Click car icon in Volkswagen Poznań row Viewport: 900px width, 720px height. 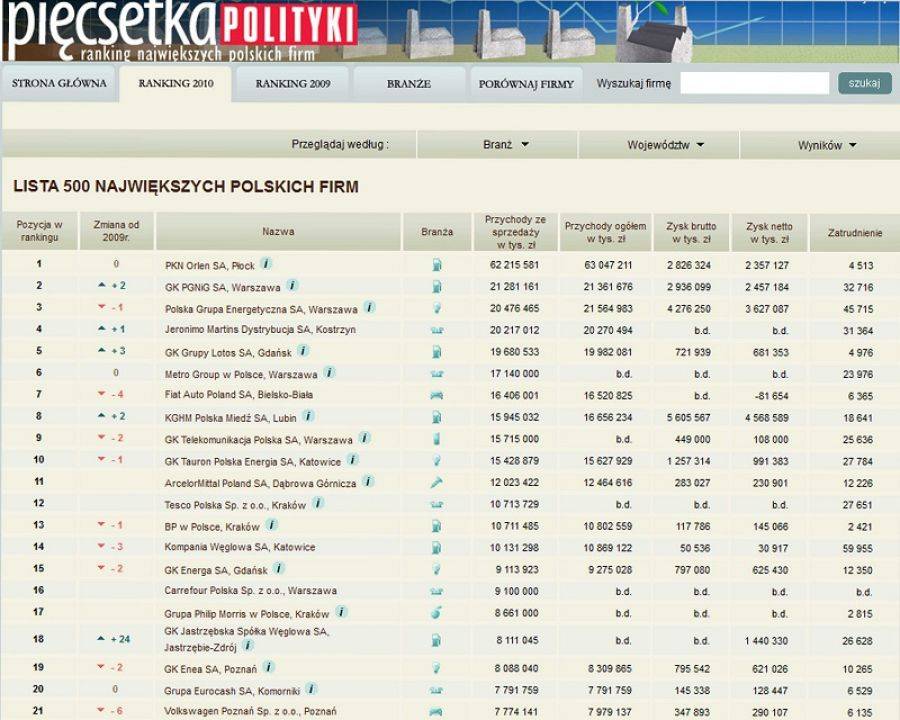[437, 712]
